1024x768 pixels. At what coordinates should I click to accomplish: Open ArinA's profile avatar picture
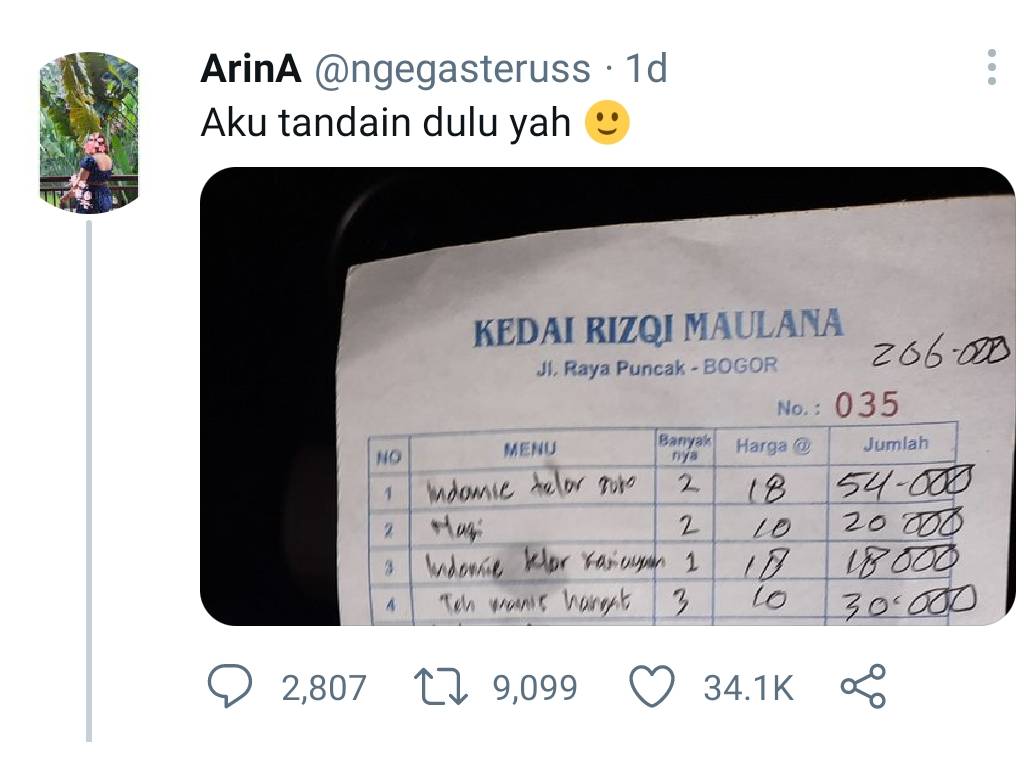[x=89, y=133]
